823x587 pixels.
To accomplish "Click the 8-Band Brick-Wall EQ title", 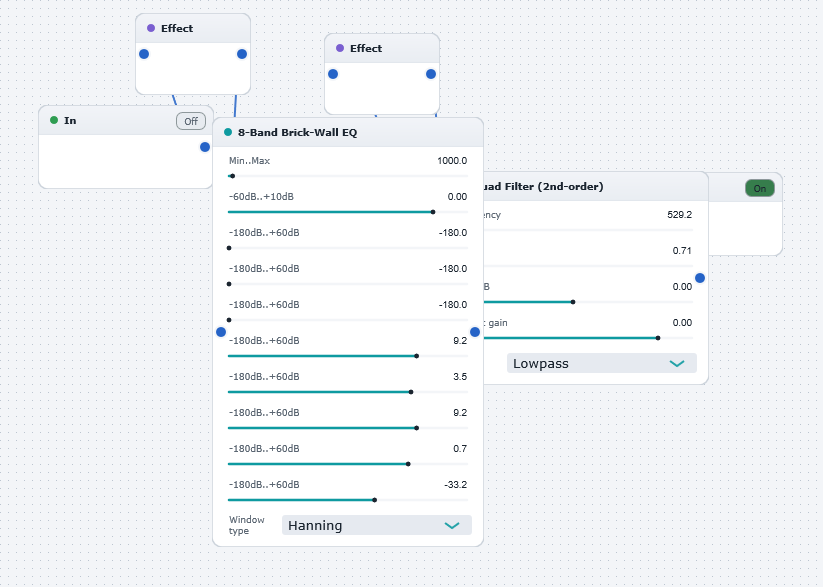I will [298, 132].
